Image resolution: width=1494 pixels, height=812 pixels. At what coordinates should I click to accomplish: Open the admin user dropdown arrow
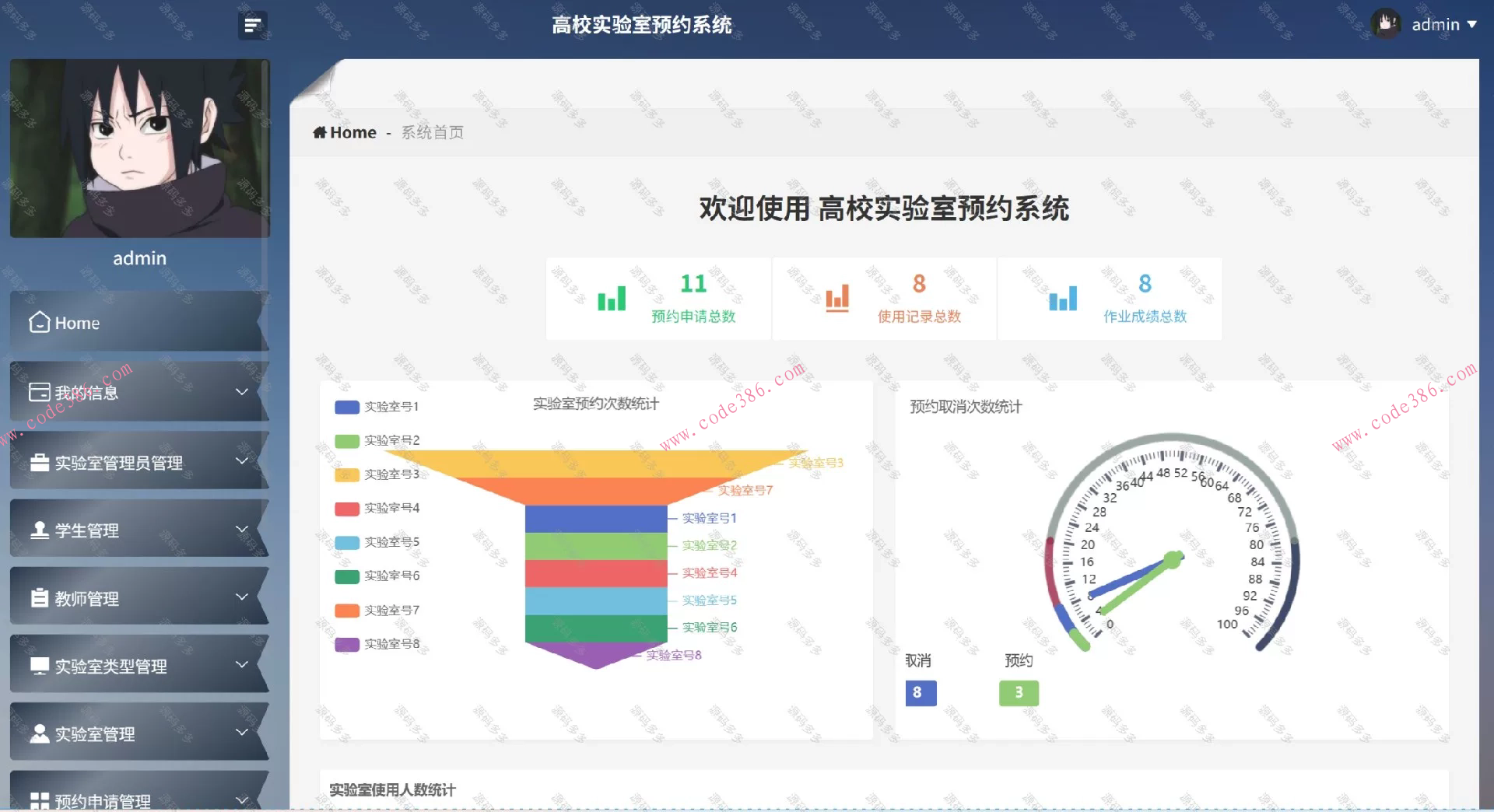[1471, 25]
